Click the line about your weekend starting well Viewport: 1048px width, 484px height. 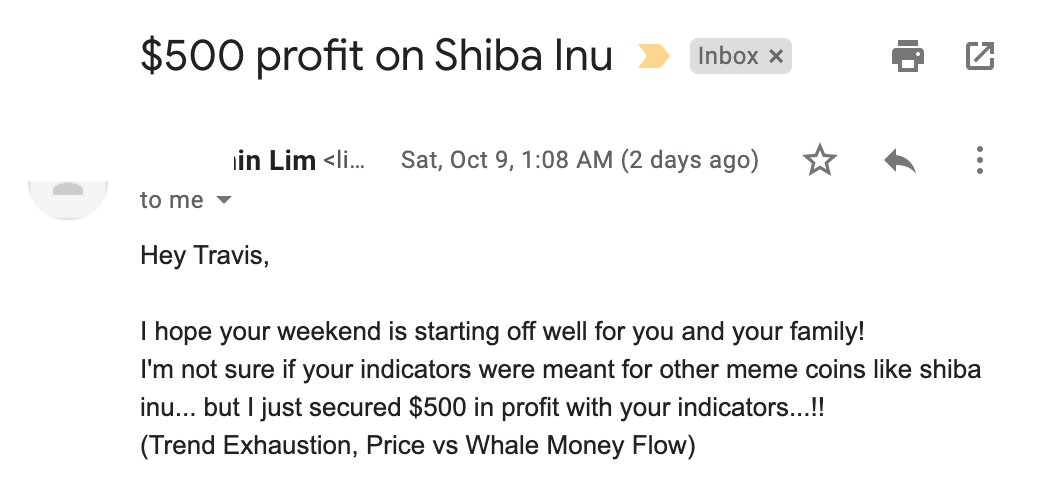click(502, 332)
